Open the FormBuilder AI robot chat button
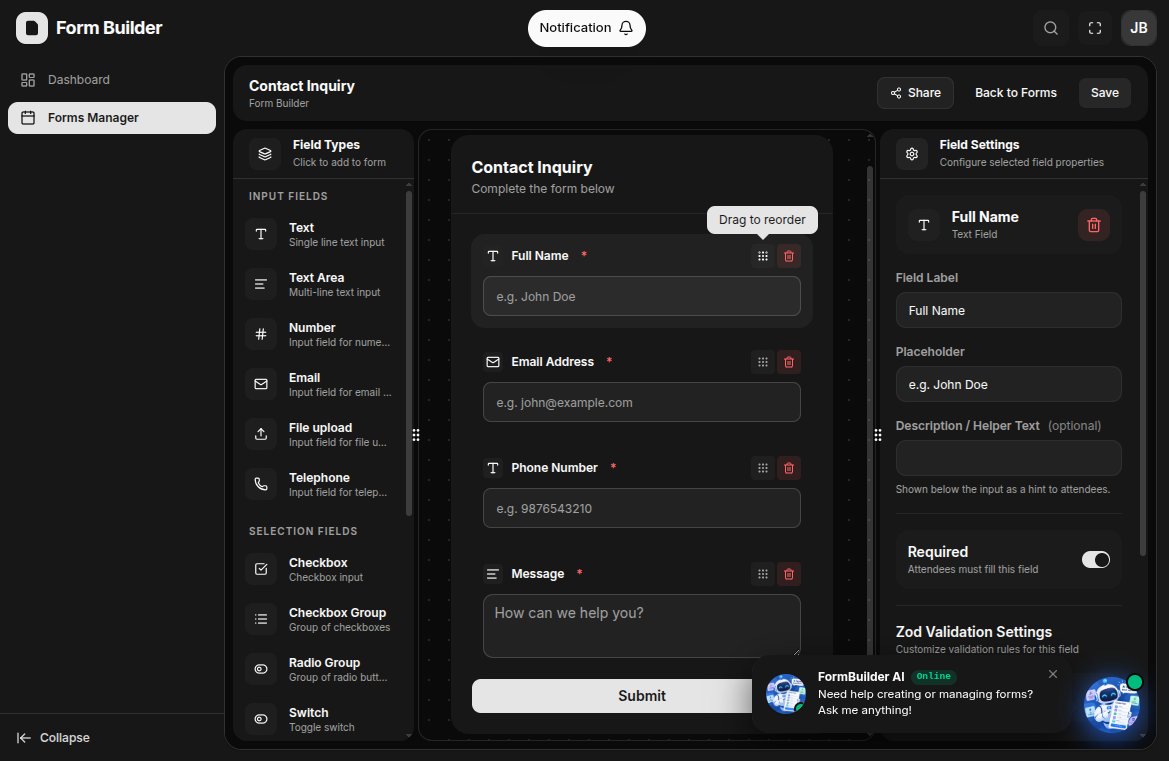 (x=1112, y=704)
